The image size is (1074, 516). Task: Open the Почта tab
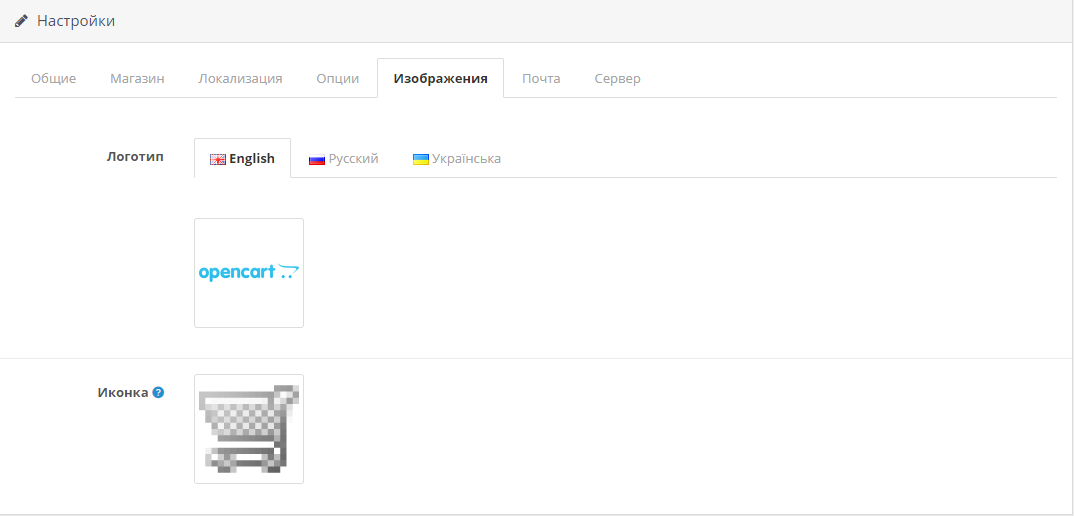(x=541, y=78)
